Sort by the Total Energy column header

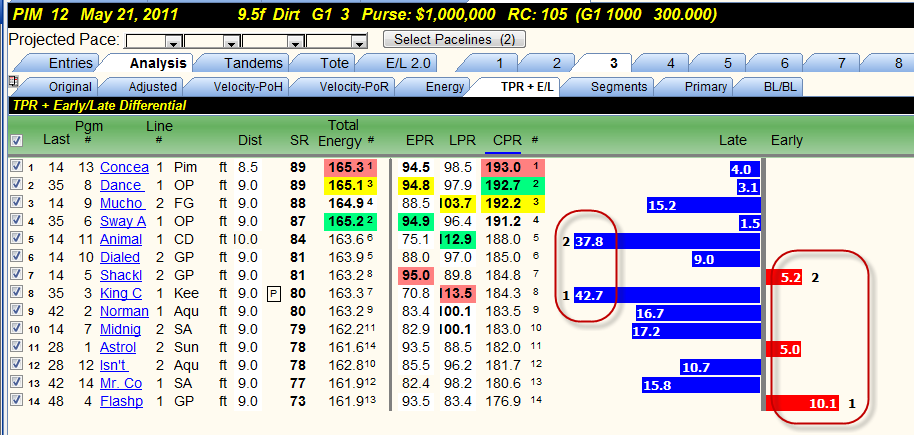tap(342, 133)
